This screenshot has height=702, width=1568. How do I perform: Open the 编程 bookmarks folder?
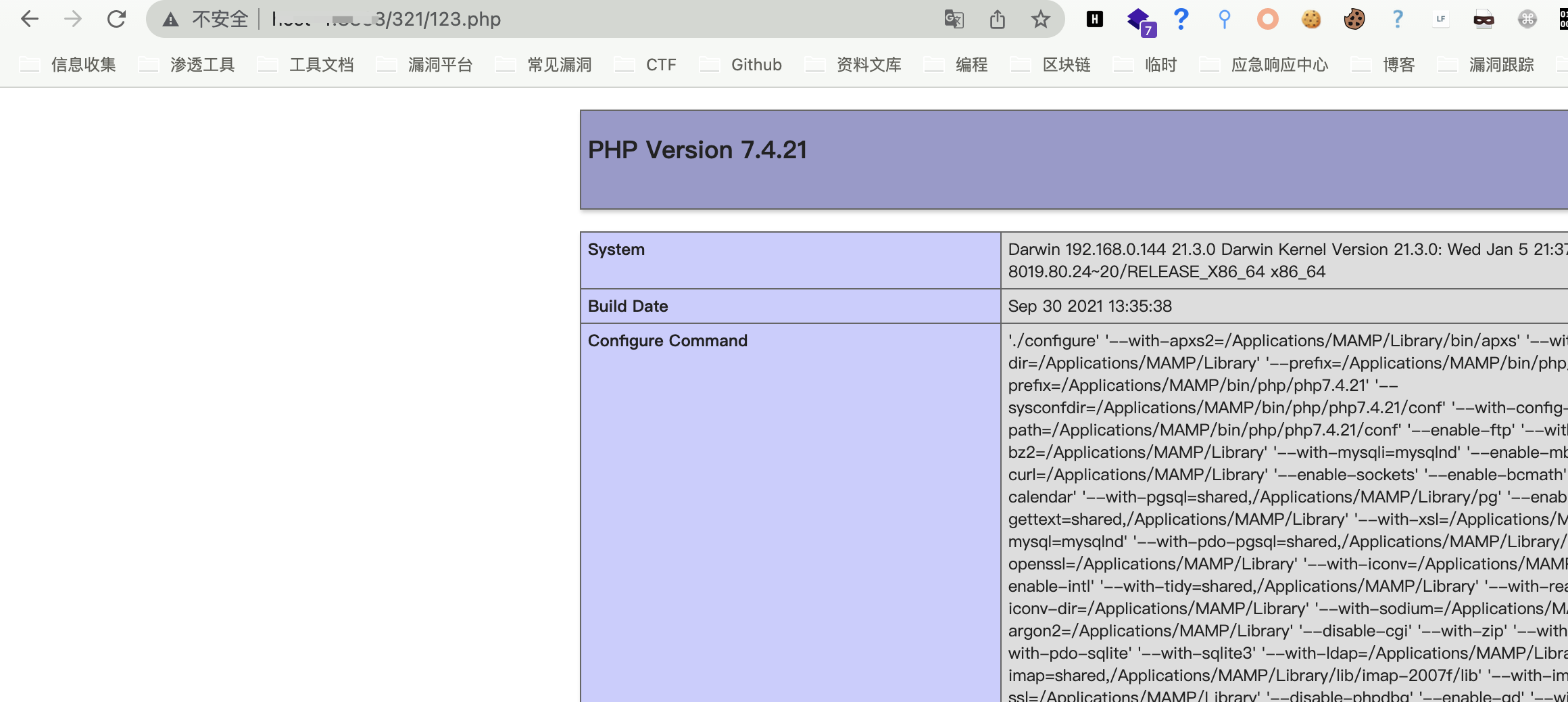(956, 64)
